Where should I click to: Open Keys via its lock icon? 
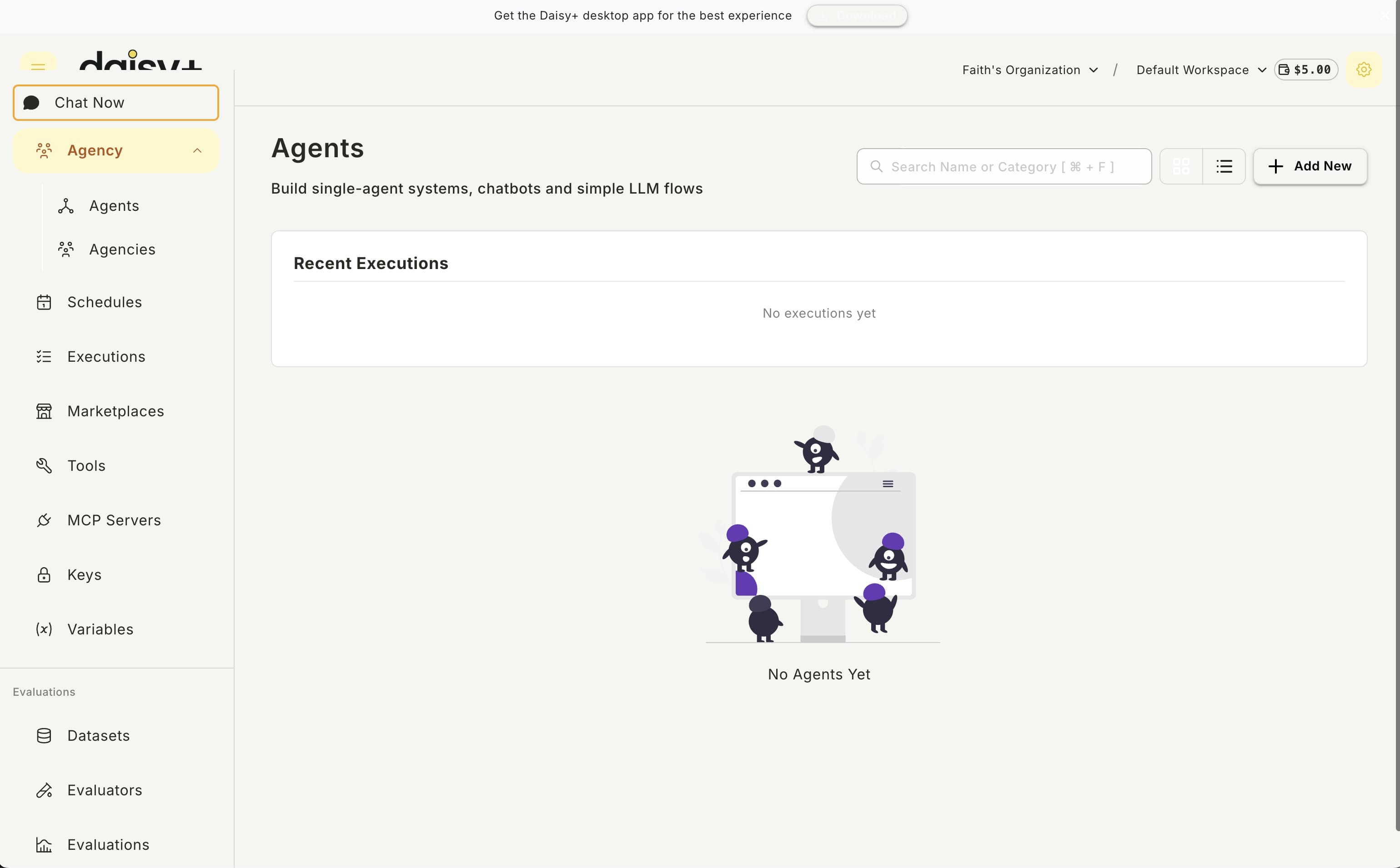click(x=44, y=574)
